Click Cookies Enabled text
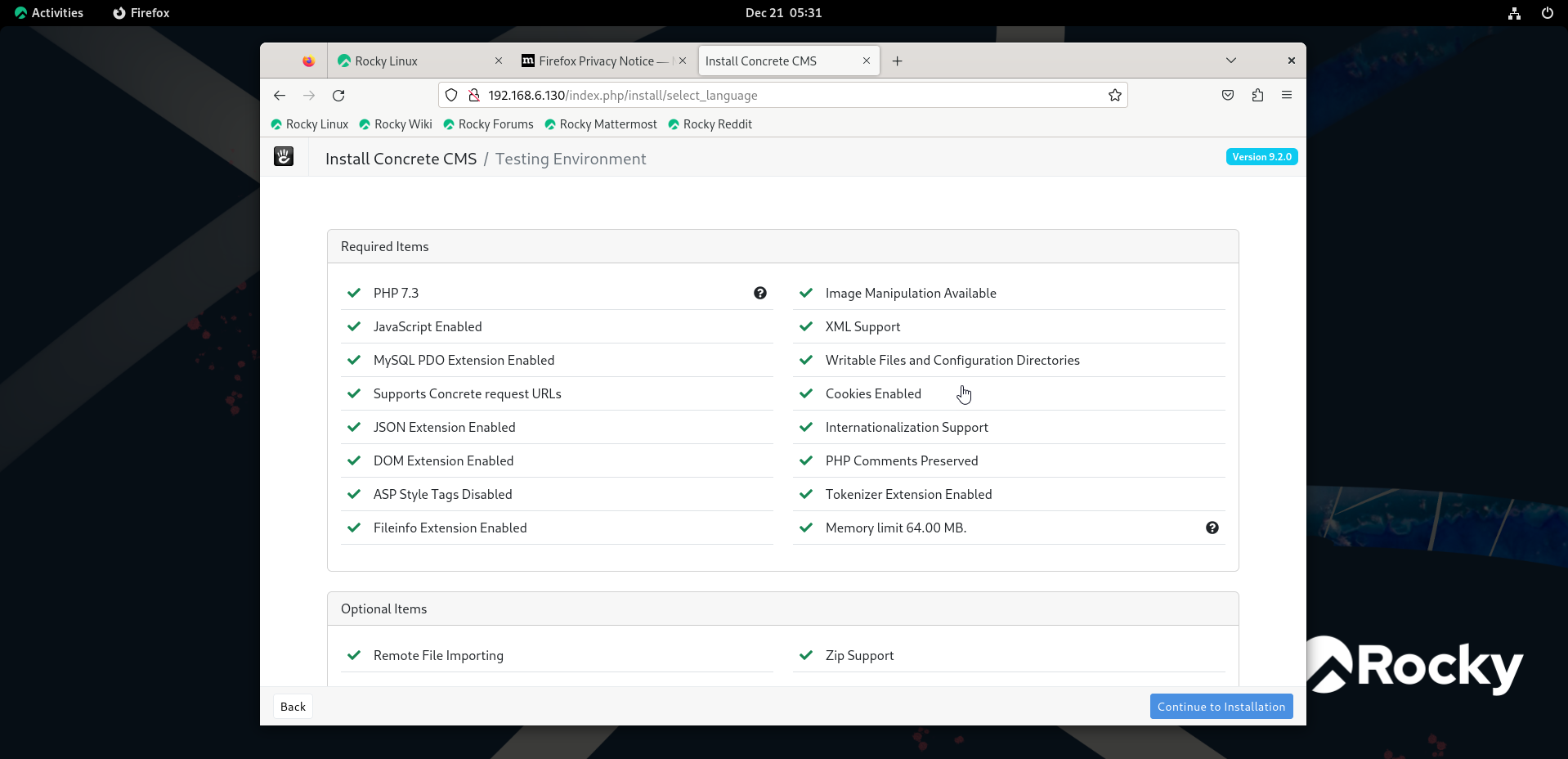1568x759 pixels. [873, 393]
